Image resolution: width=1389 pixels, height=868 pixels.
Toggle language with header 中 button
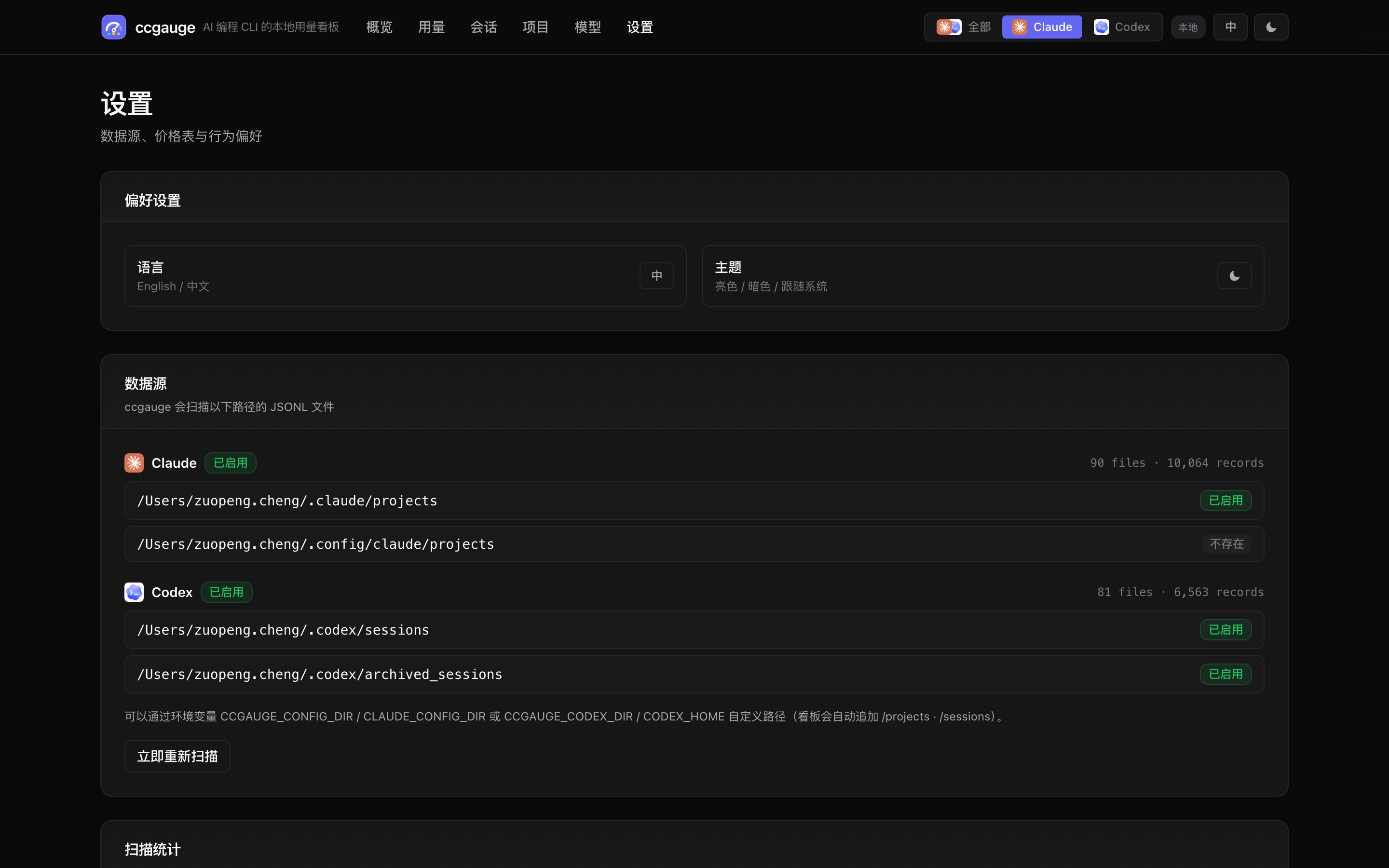pos(1231,27)
